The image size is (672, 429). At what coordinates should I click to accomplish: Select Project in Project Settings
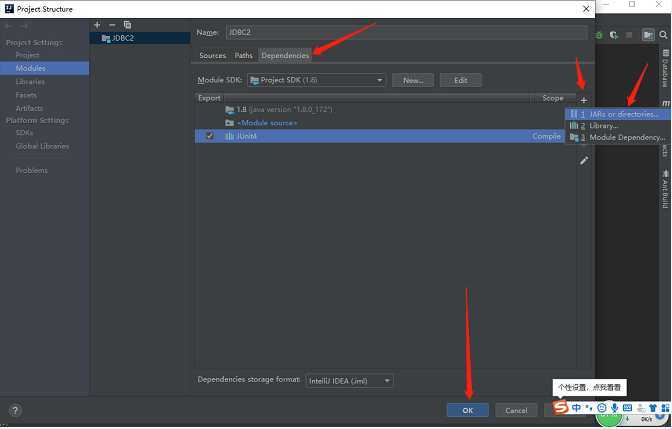27,55
